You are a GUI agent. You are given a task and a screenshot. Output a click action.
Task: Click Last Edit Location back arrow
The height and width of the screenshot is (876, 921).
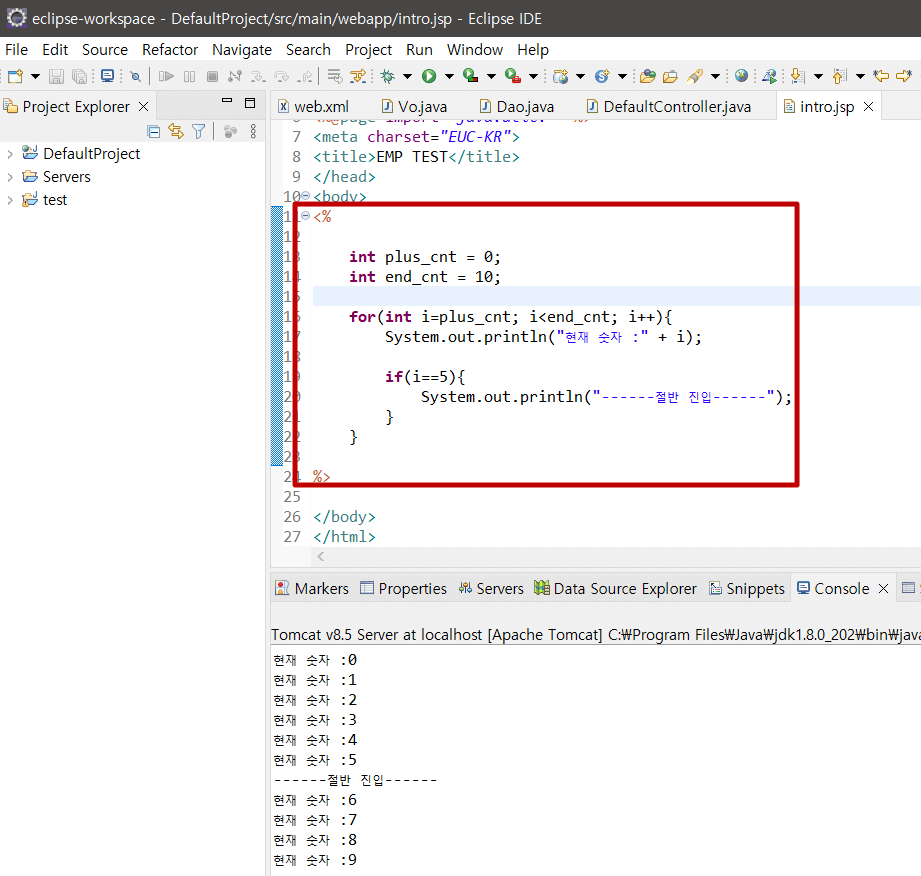(x=881, y=76)
